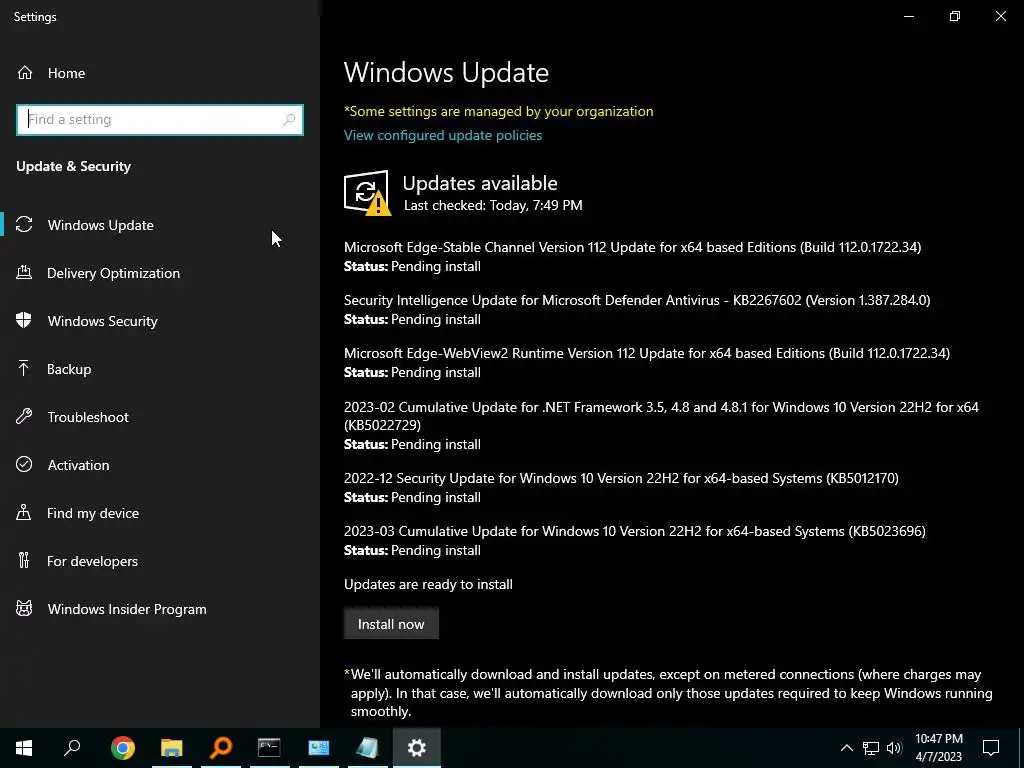The width and height of the screenshot is (1024, 768).
Task: Open the Backup section
Action: 160,369
